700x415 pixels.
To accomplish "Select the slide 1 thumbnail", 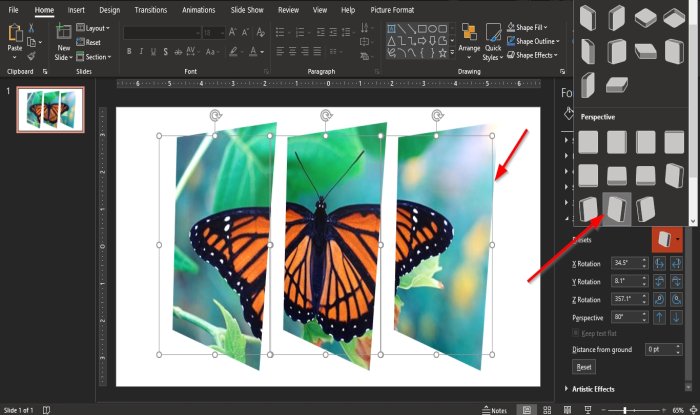I will coord(50,109).
